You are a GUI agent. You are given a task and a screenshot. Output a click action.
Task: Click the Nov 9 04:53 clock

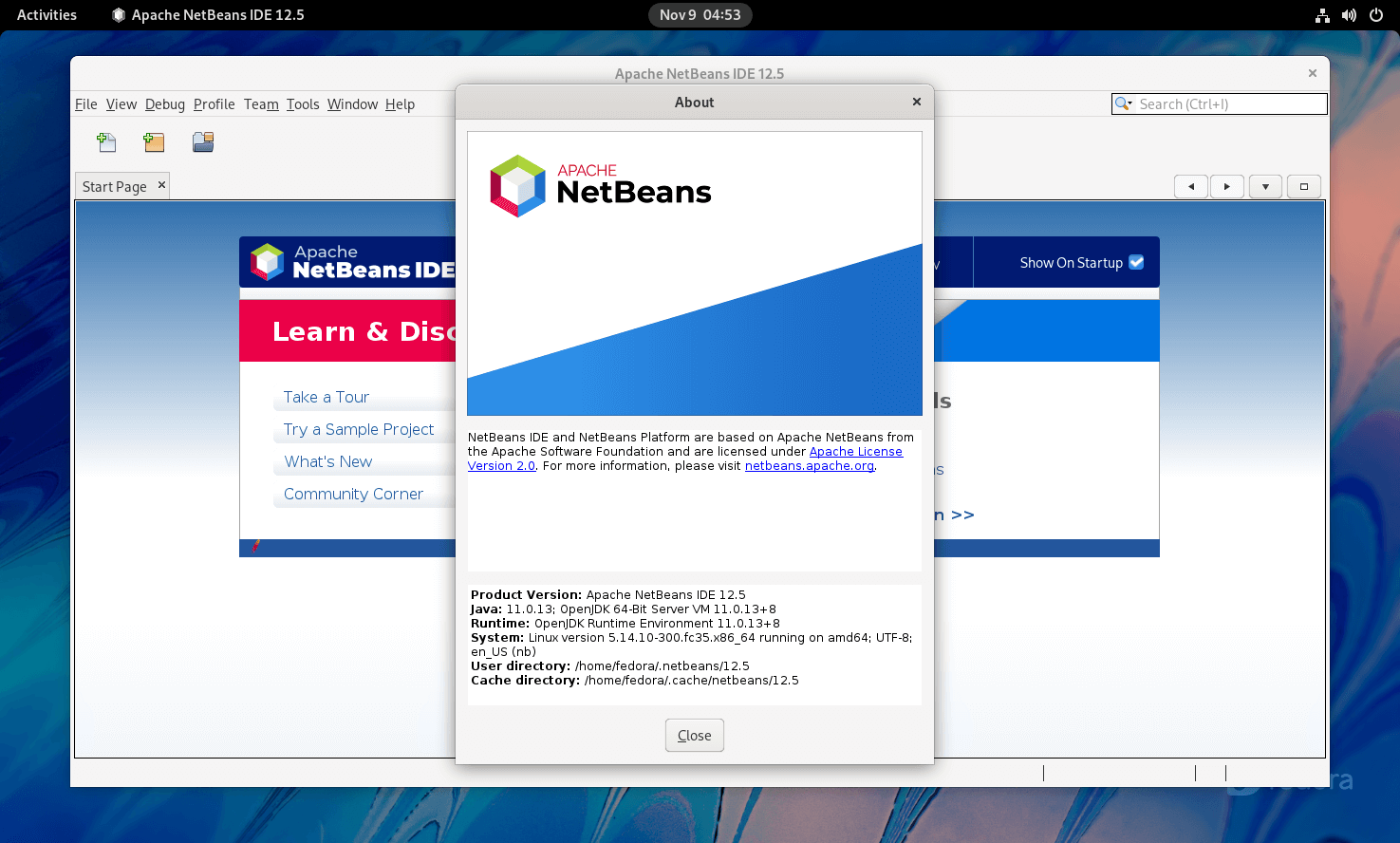click(700, 15)
